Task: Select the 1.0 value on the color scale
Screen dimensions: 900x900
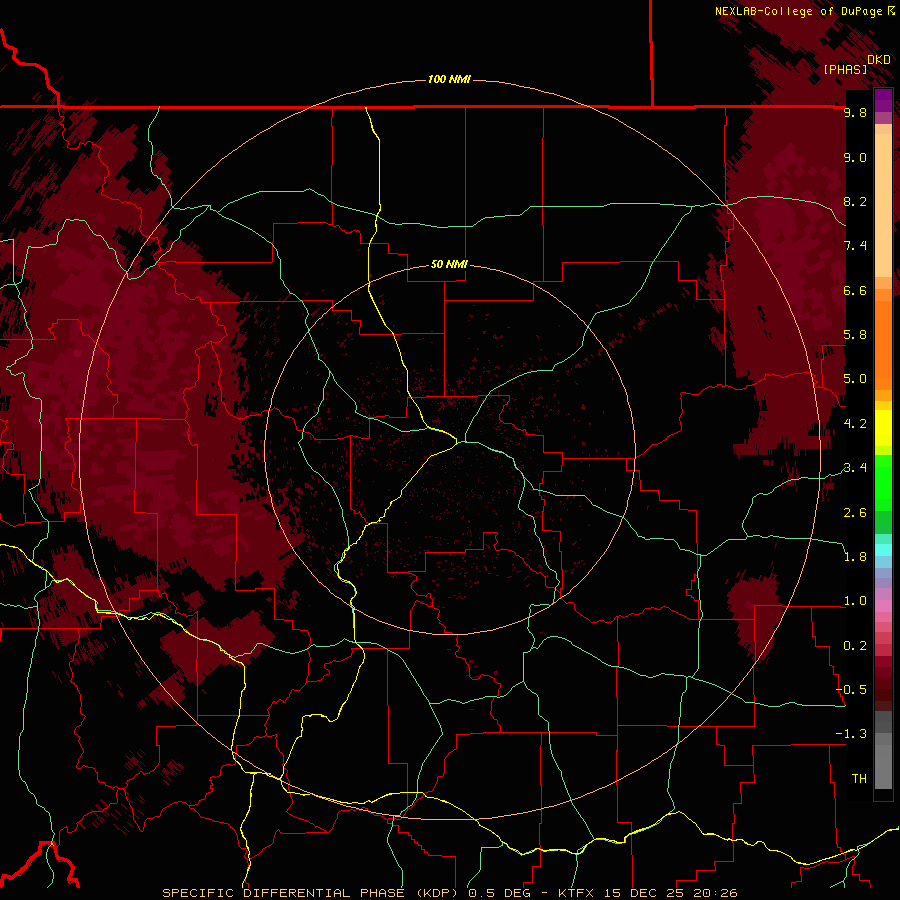Action: pyautogui.click(x=855, y=601)
